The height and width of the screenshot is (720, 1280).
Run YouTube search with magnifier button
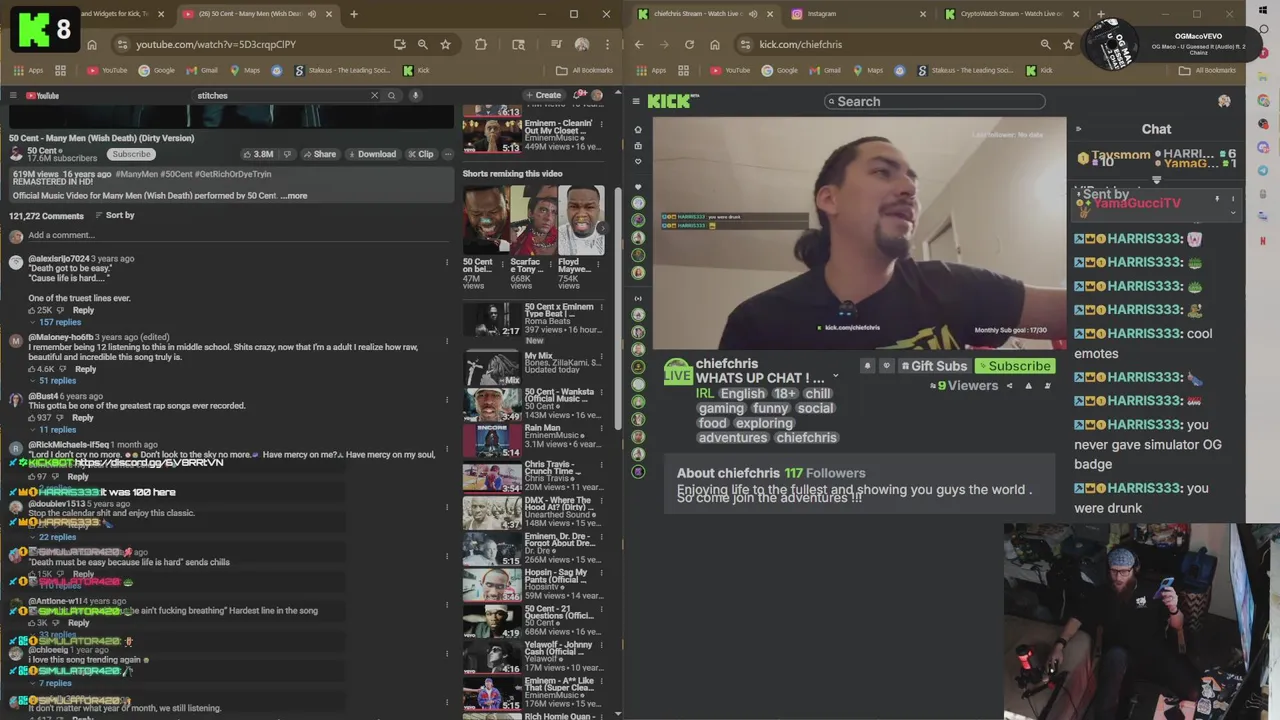(392, 95)
